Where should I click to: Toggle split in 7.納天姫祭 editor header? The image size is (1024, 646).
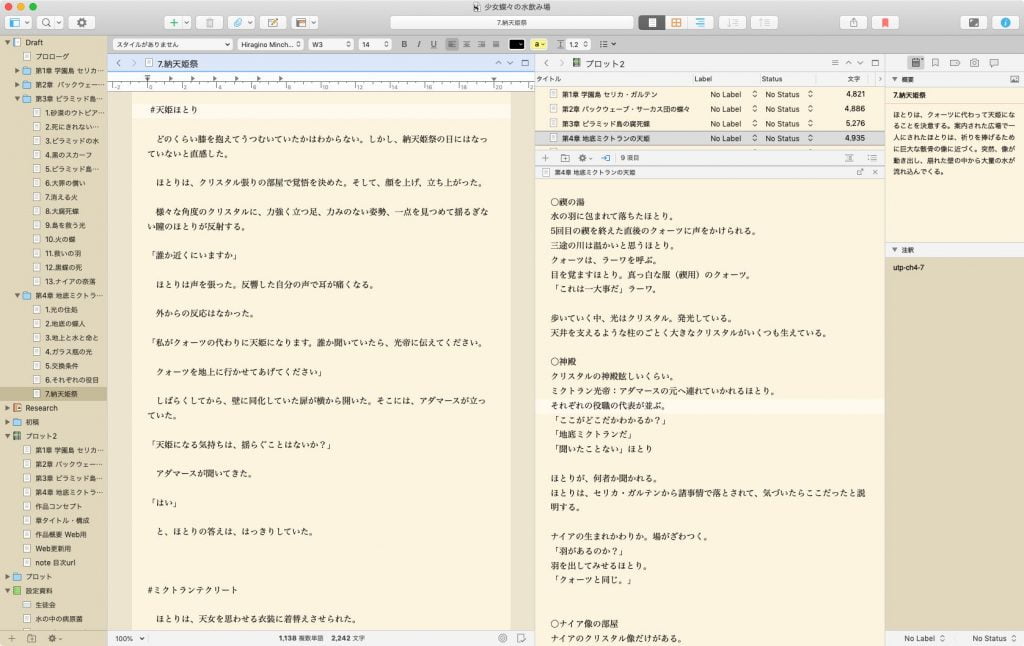click(x=525, y=63)
